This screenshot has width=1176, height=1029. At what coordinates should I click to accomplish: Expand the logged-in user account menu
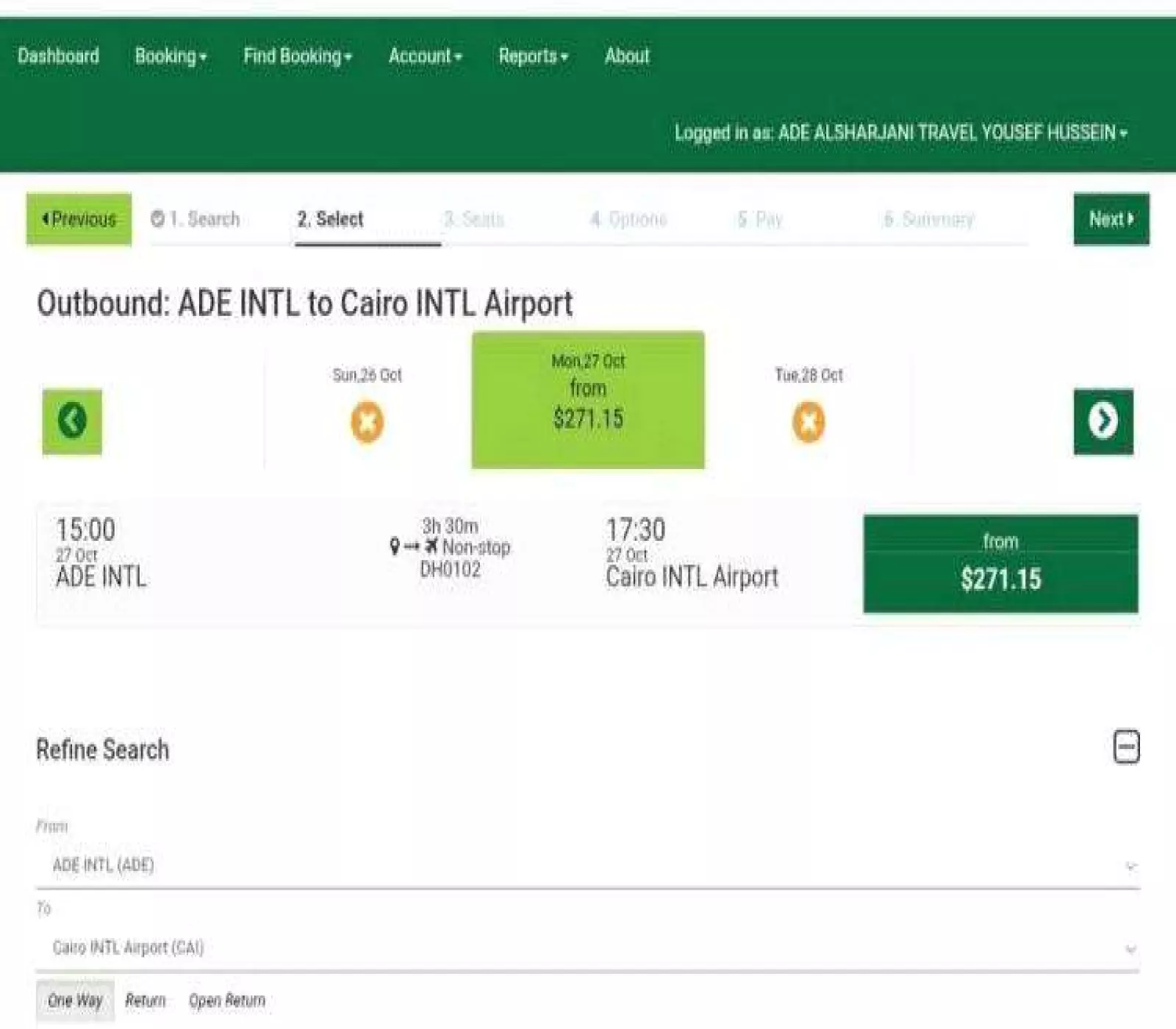click(x=900, y=133)
